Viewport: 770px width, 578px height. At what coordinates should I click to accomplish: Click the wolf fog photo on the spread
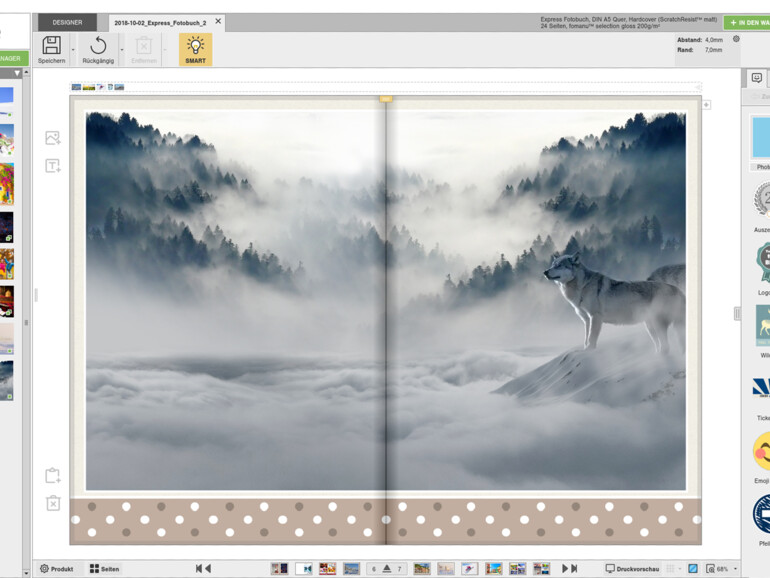pos(385,301)
